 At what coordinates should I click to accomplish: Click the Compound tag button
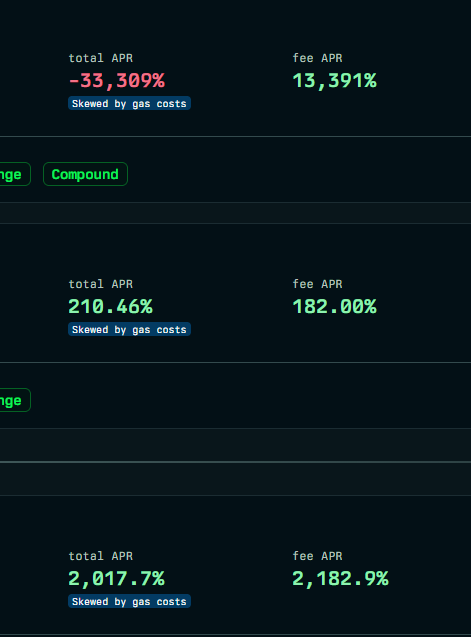85,174
